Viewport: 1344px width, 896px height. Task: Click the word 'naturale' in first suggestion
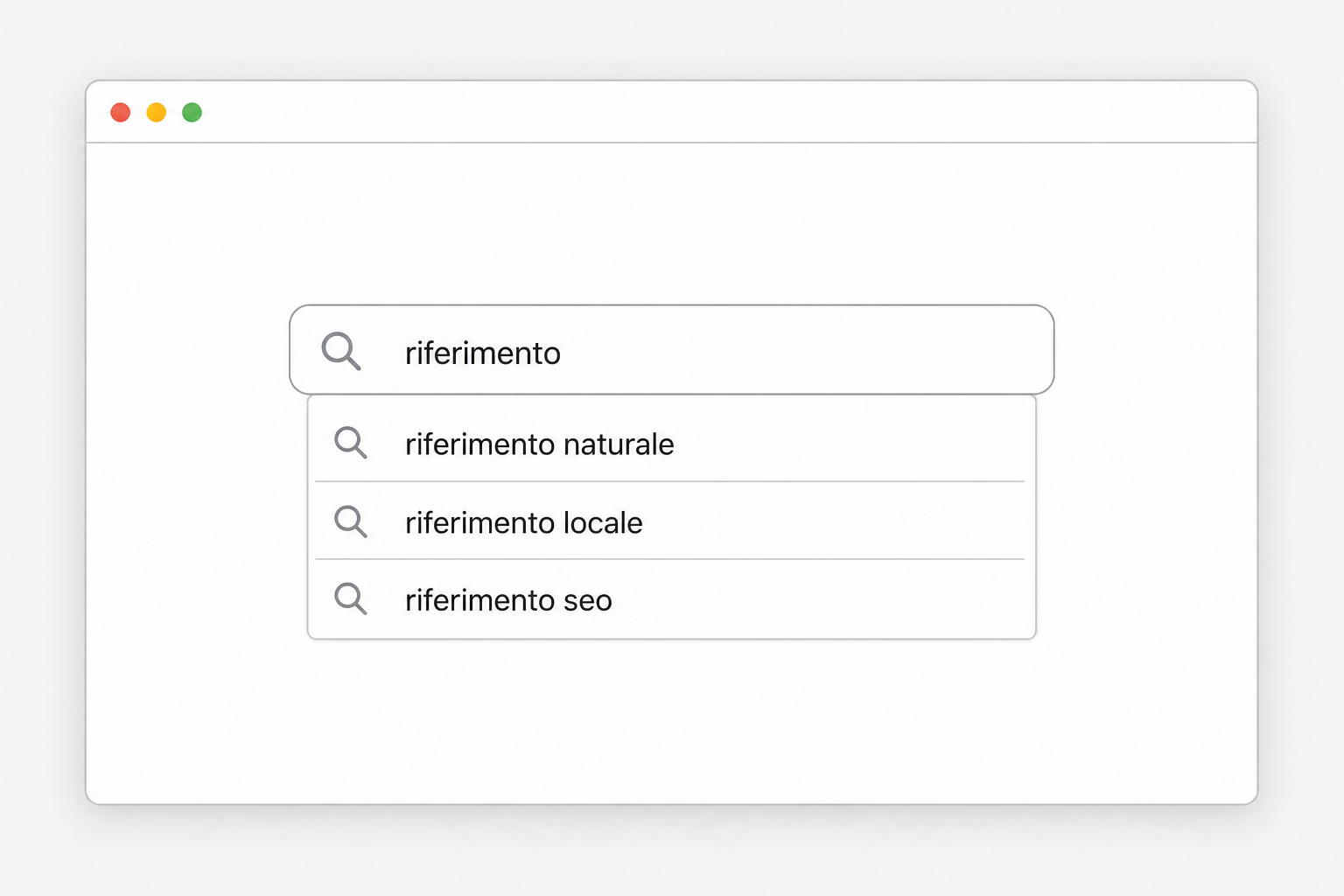pyautogui.click(x=619, y=444)
